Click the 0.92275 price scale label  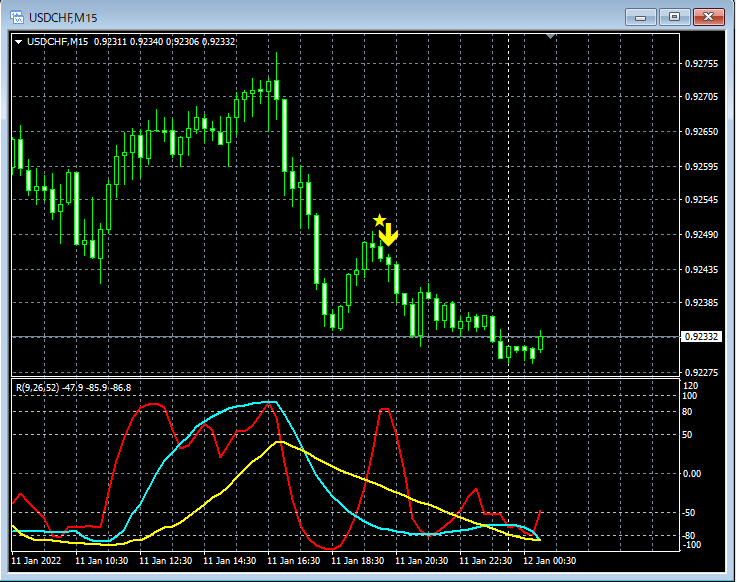[701, 372]
